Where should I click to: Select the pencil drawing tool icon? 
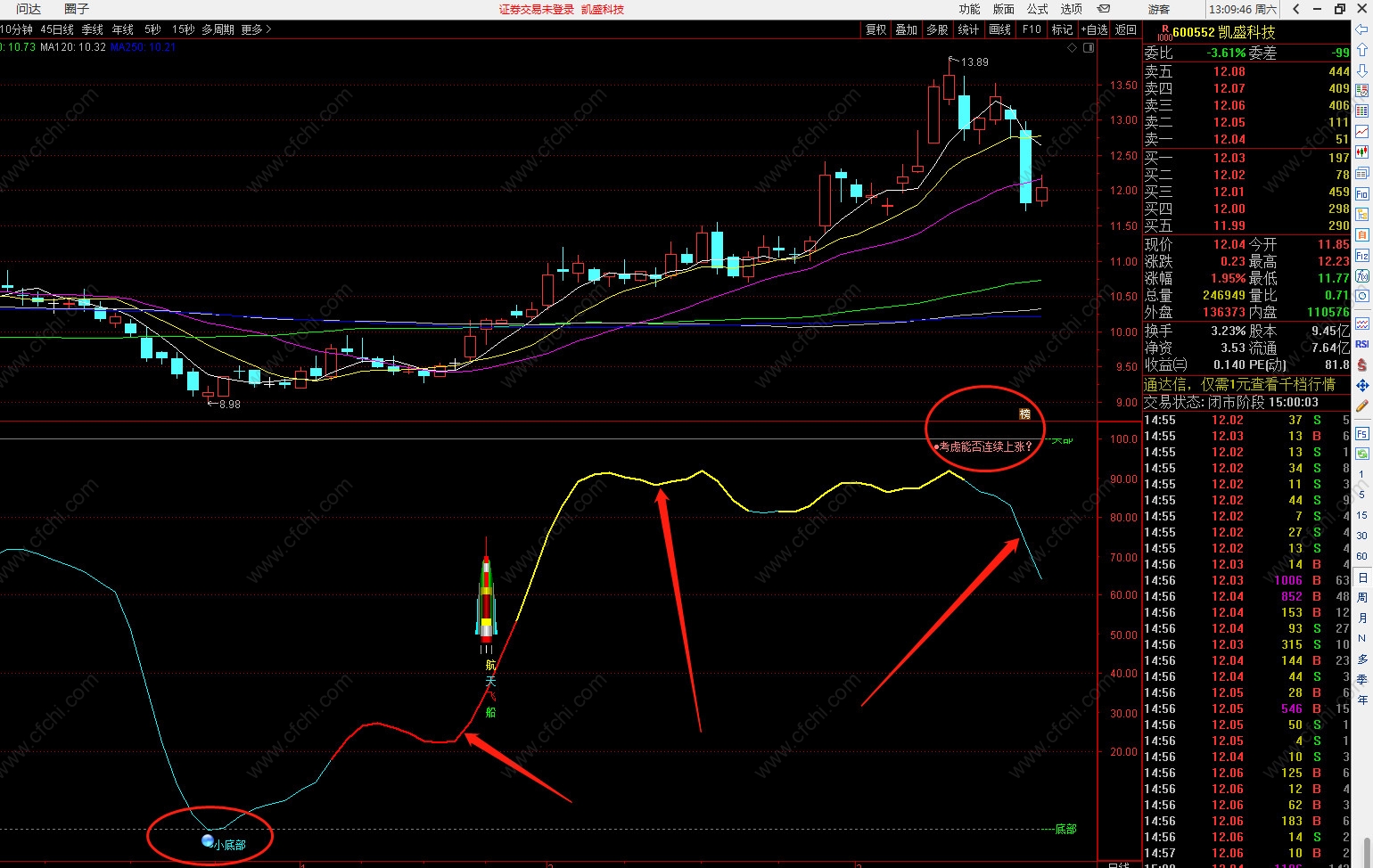tap(1361, 406)
